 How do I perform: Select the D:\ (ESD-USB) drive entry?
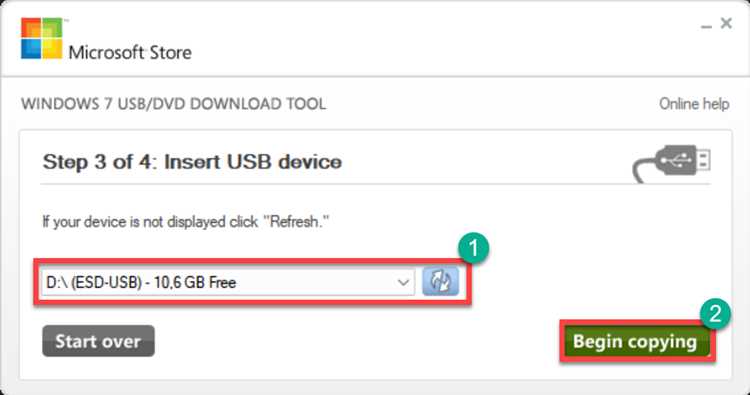tap(228, 282)
